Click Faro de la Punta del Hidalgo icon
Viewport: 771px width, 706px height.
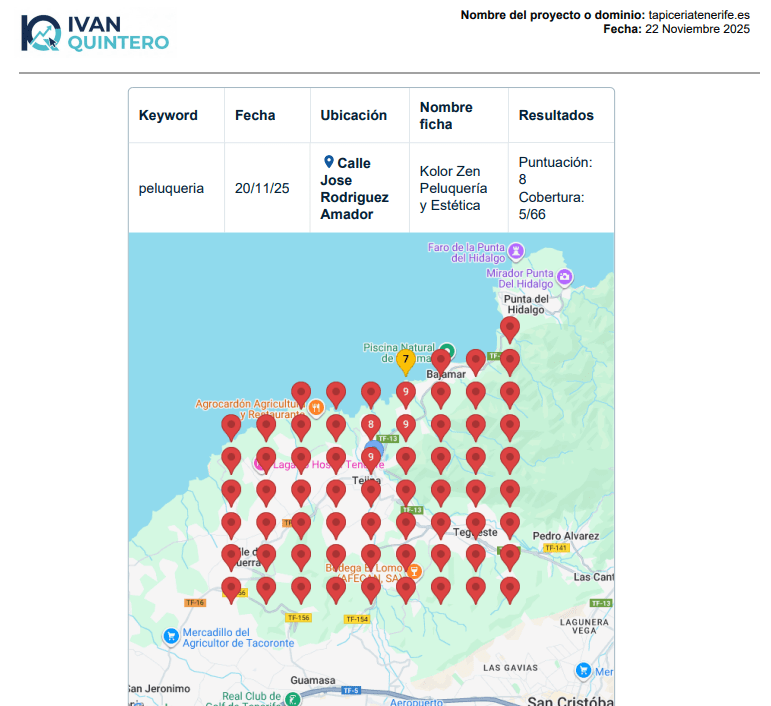516,251
